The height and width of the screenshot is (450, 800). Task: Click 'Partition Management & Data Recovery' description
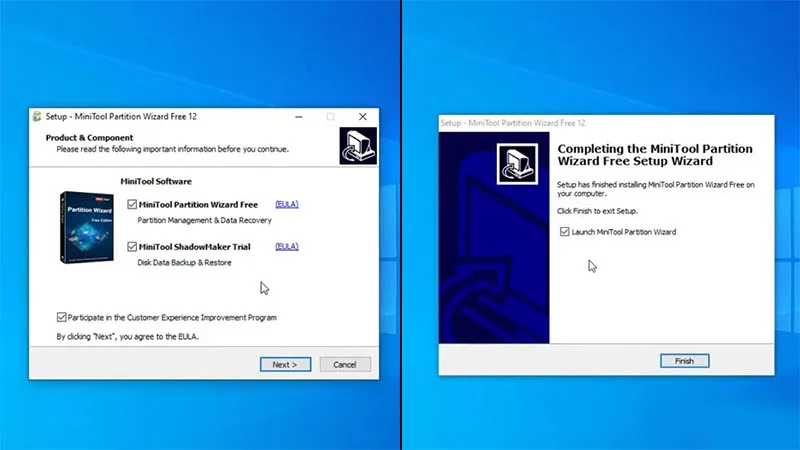point(205,220)
